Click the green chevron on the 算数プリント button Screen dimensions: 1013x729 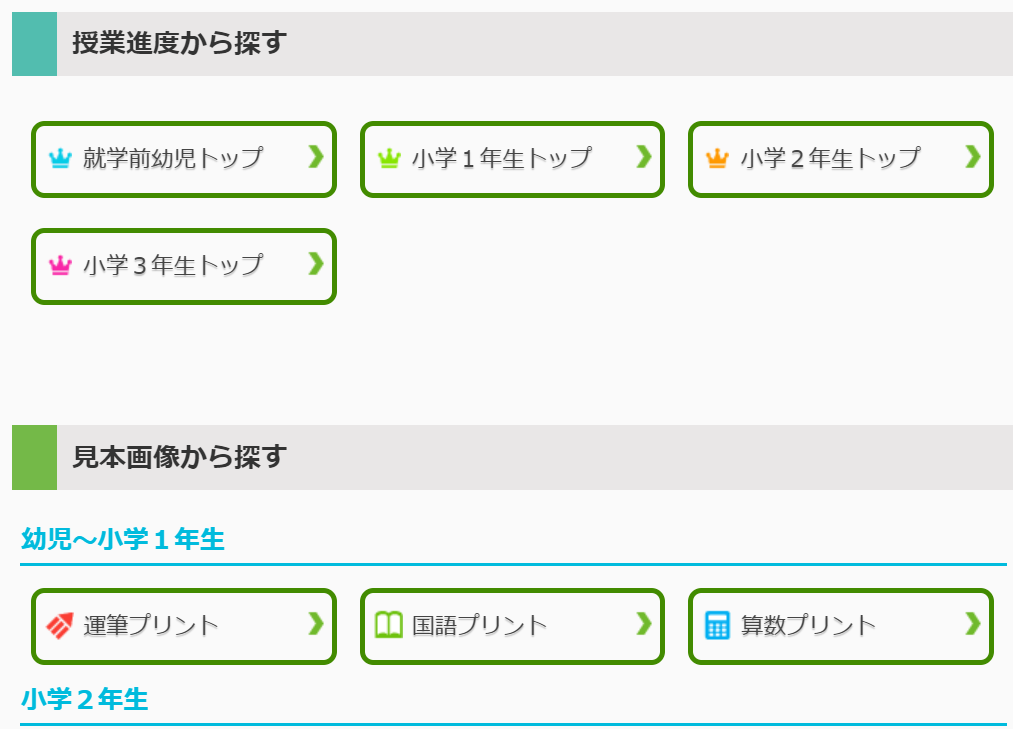(x=973, y=624)
